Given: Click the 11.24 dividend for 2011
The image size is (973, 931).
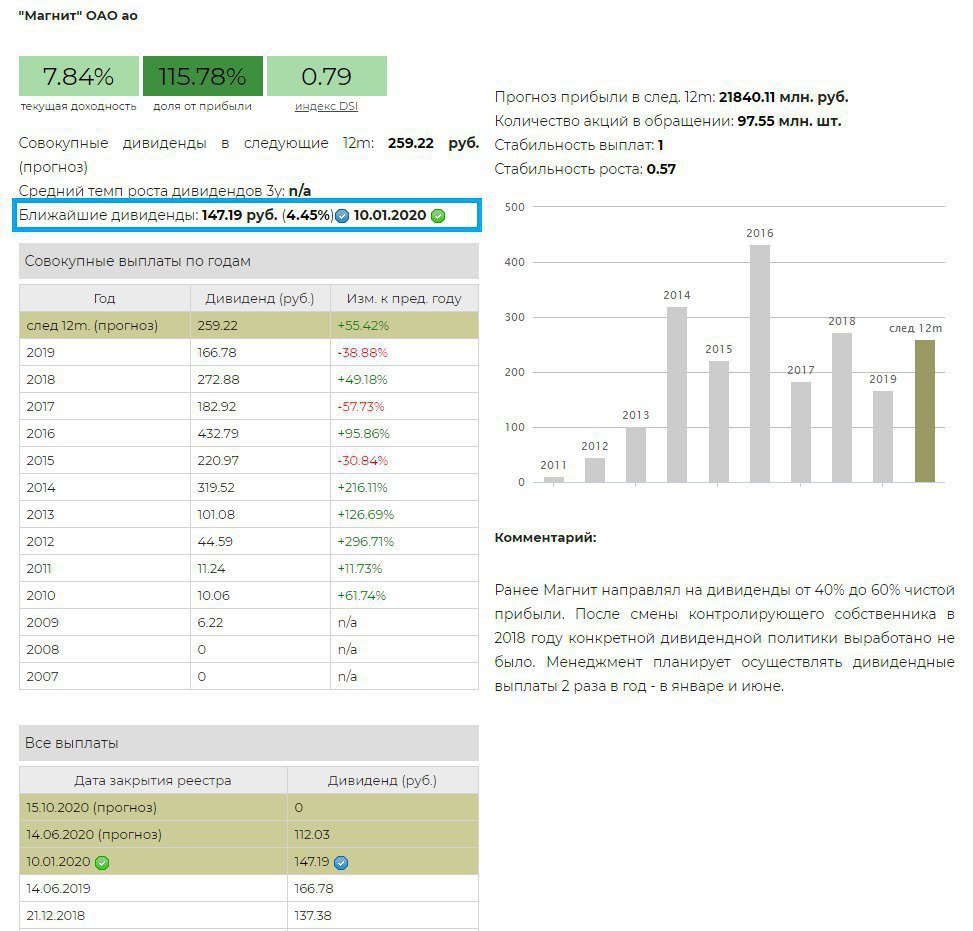Looking at the screenshot, I should [212, 569].
